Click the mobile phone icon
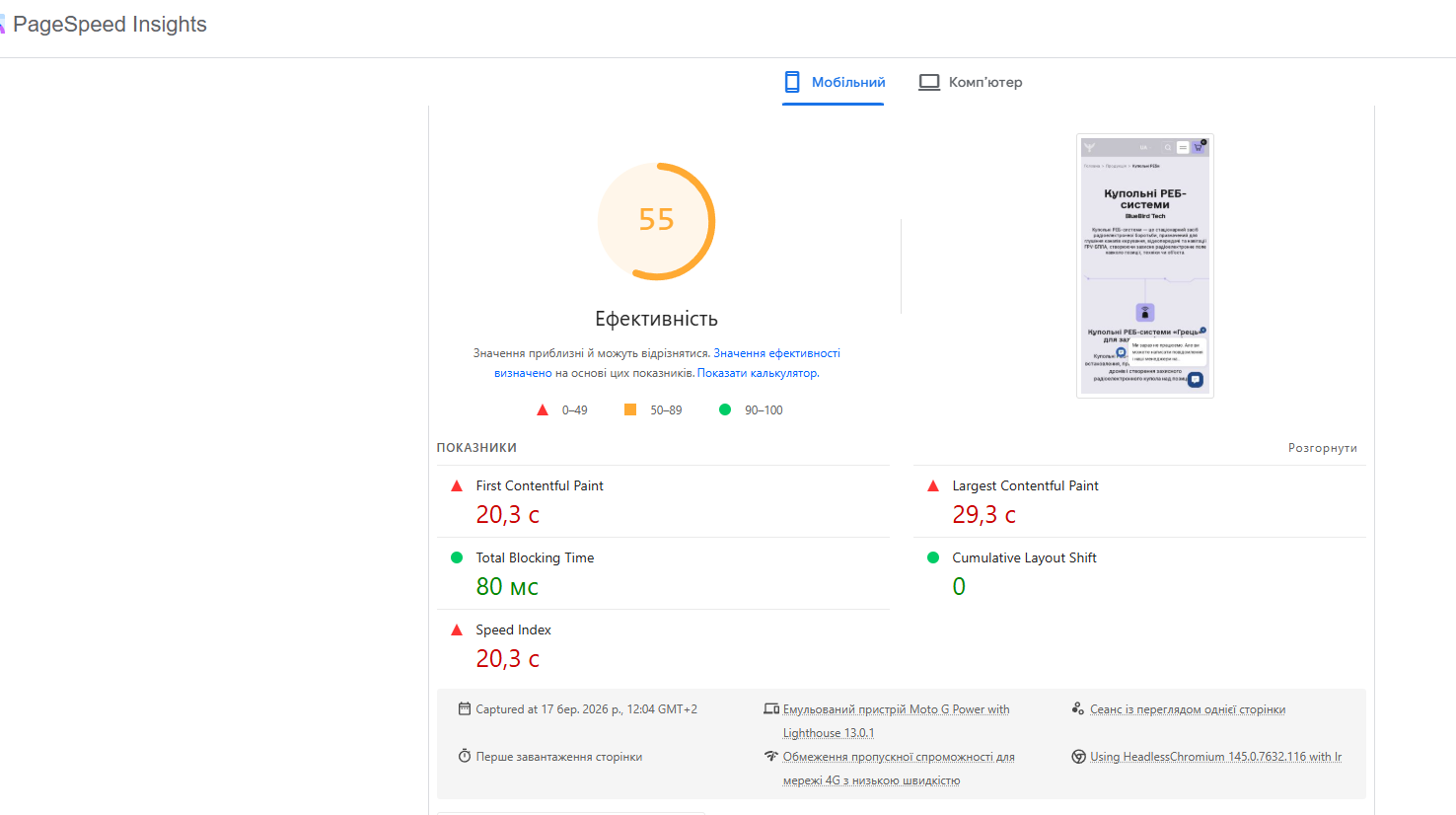 click(791, 82)
